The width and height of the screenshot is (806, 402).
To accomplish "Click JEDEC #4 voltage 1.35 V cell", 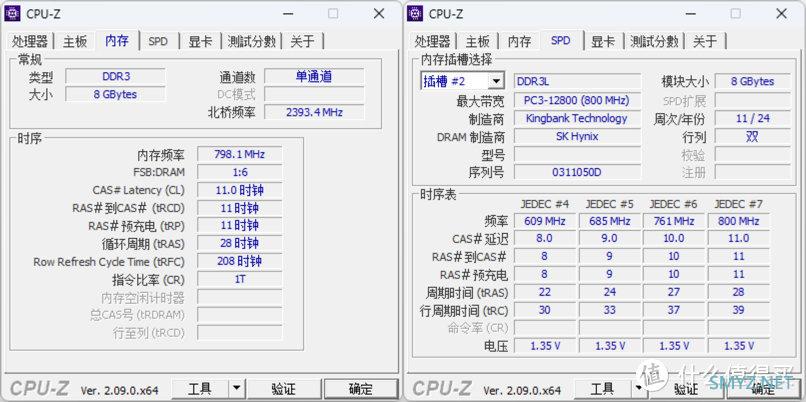I will (545, 345).
